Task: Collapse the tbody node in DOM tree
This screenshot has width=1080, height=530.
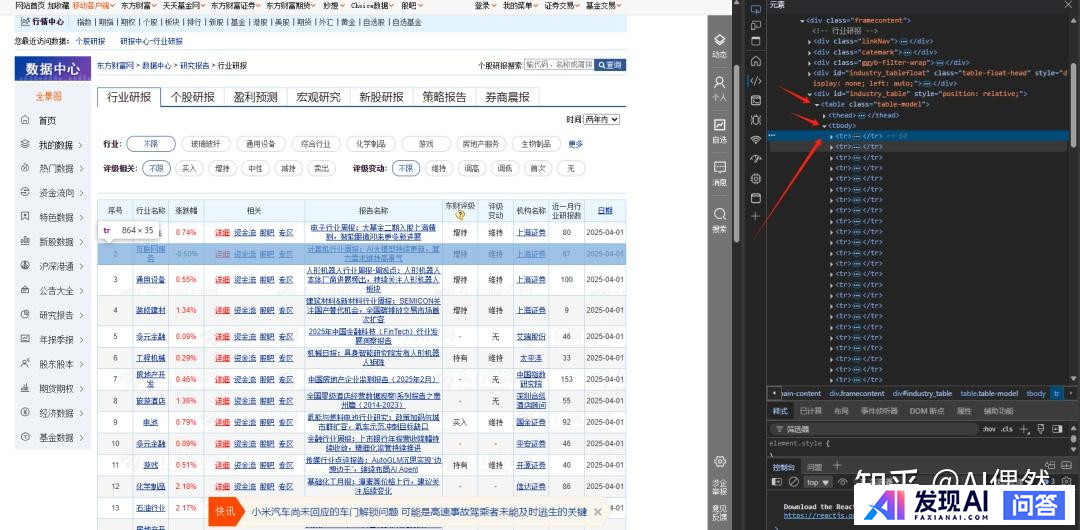Action: tap(824, 126)
